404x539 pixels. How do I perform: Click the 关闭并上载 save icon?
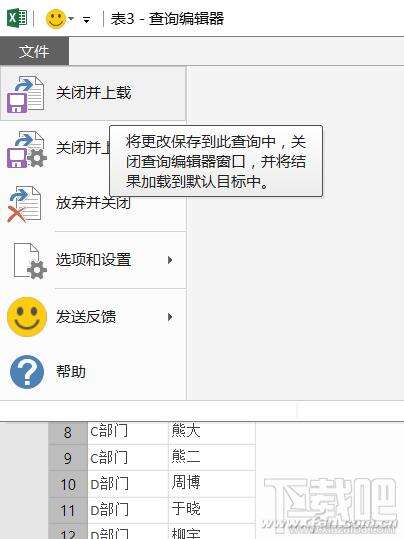coord(26,95)
